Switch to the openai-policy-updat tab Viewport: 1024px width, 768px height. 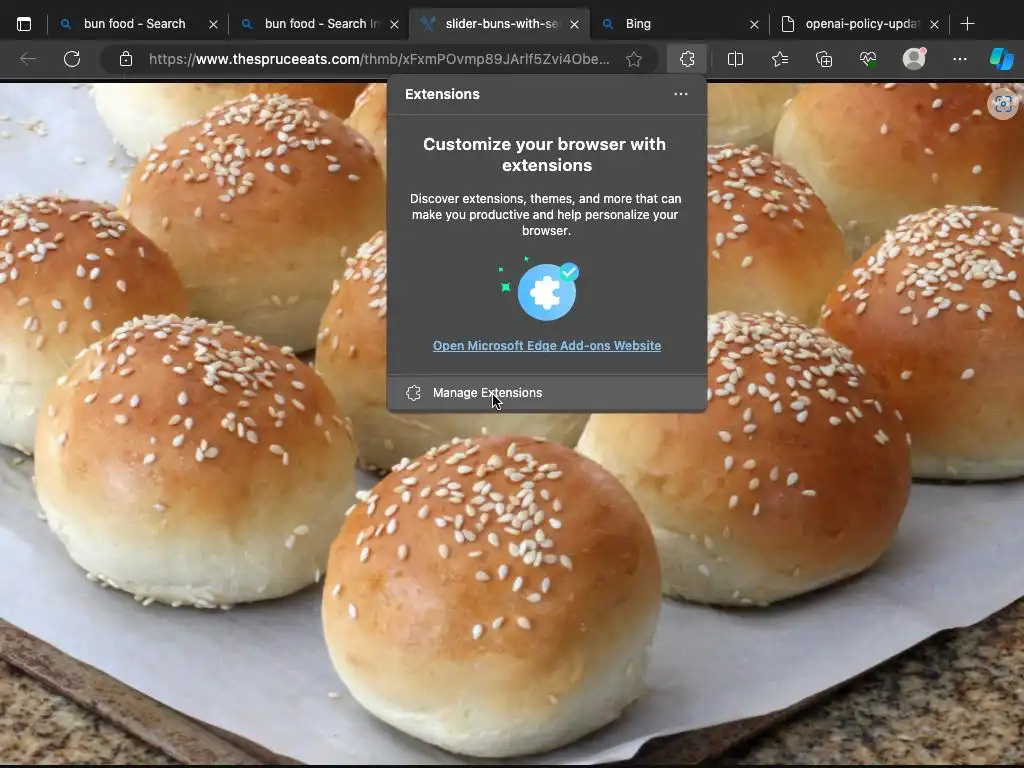[x=861, y=24]
